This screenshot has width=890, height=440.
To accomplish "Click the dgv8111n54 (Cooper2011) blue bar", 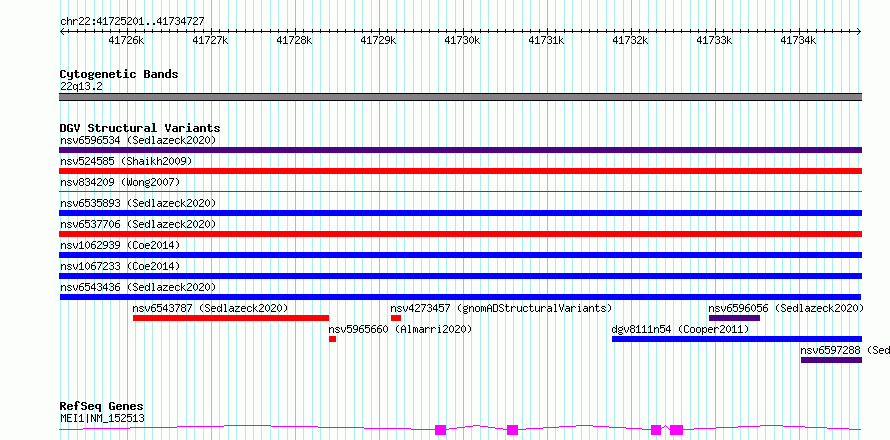I will tap(737, 339).
